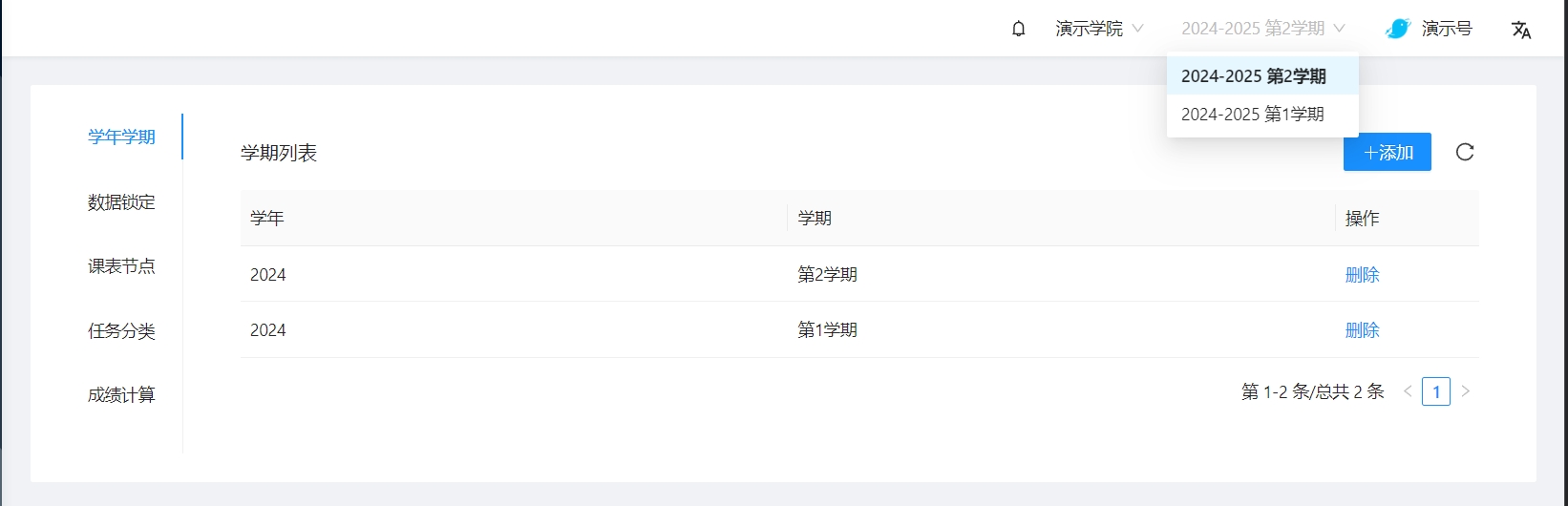Open the 课表节点 sidebar tab
The height and width of the screenshot is (506, 1568).
pyautogui.click(x=121, y=266)
